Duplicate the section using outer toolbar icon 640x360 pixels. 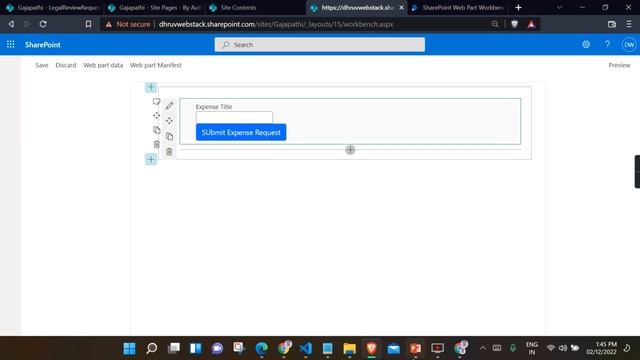[156, 130]
